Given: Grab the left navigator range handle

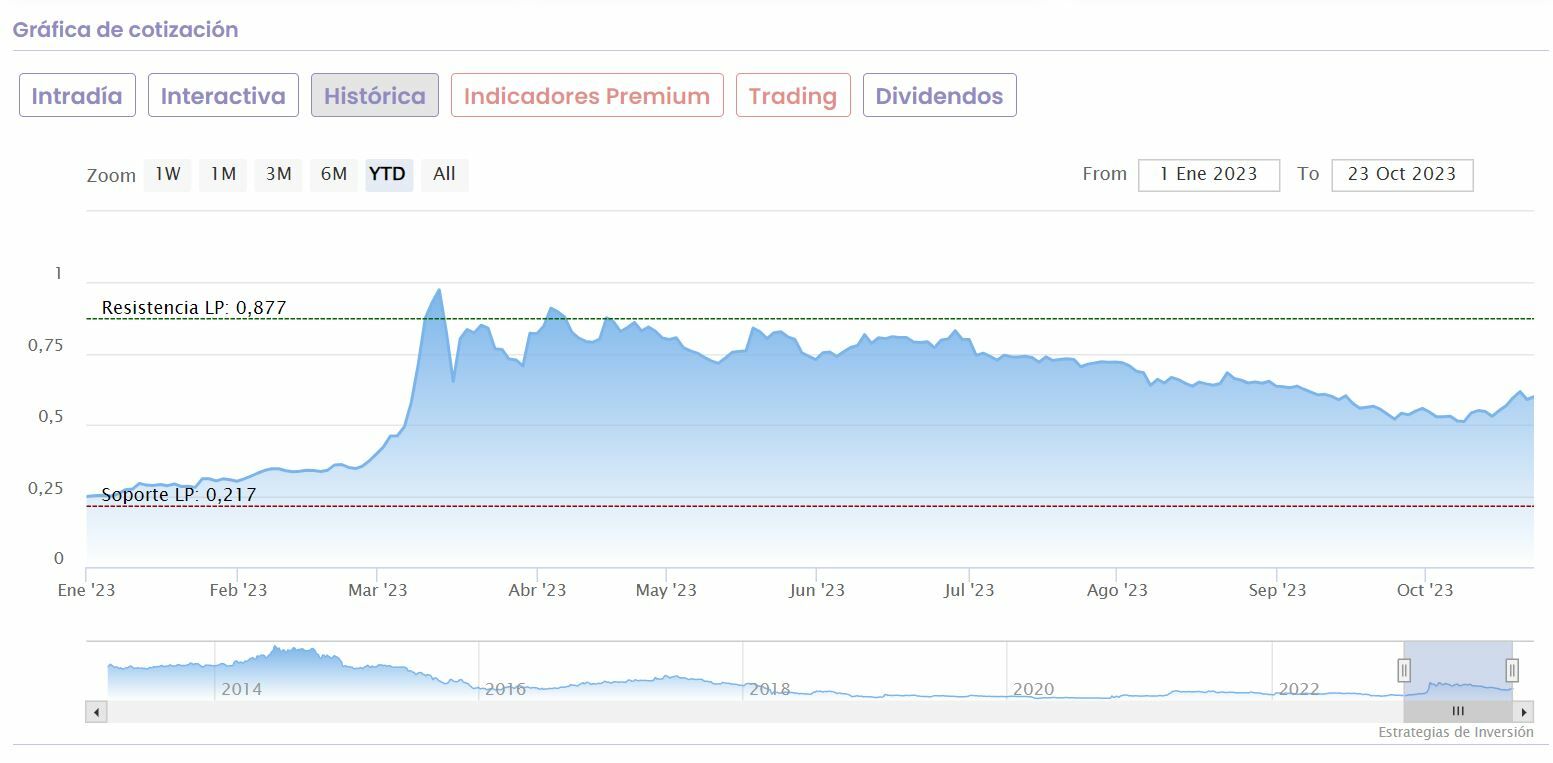Looking at the screenshot, I should [x=1404, y=670].
